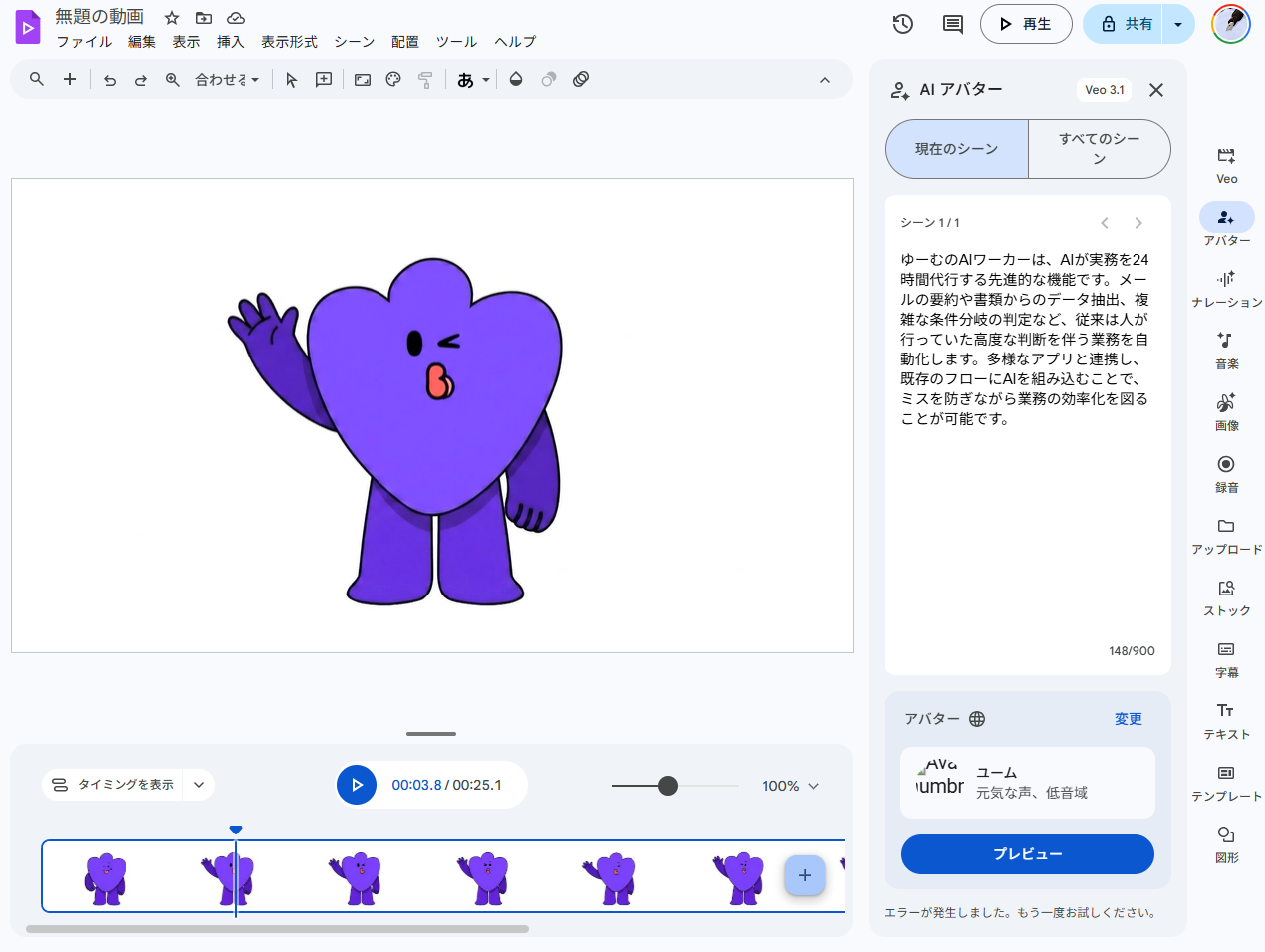Click the プレビュー button
Viewport: 1265px width, 952px height.
1028,854
